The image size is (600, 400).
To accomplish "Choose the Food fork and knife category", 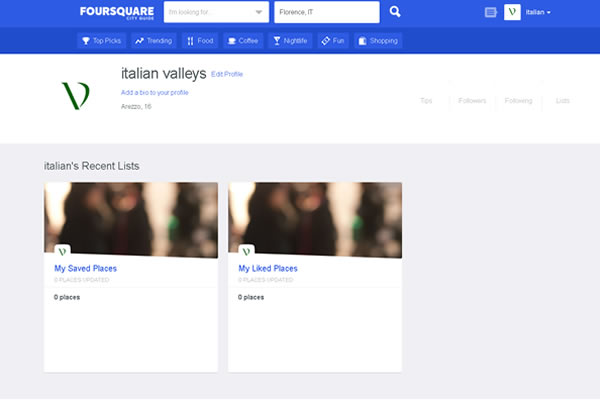I will [x=200, y=41].
